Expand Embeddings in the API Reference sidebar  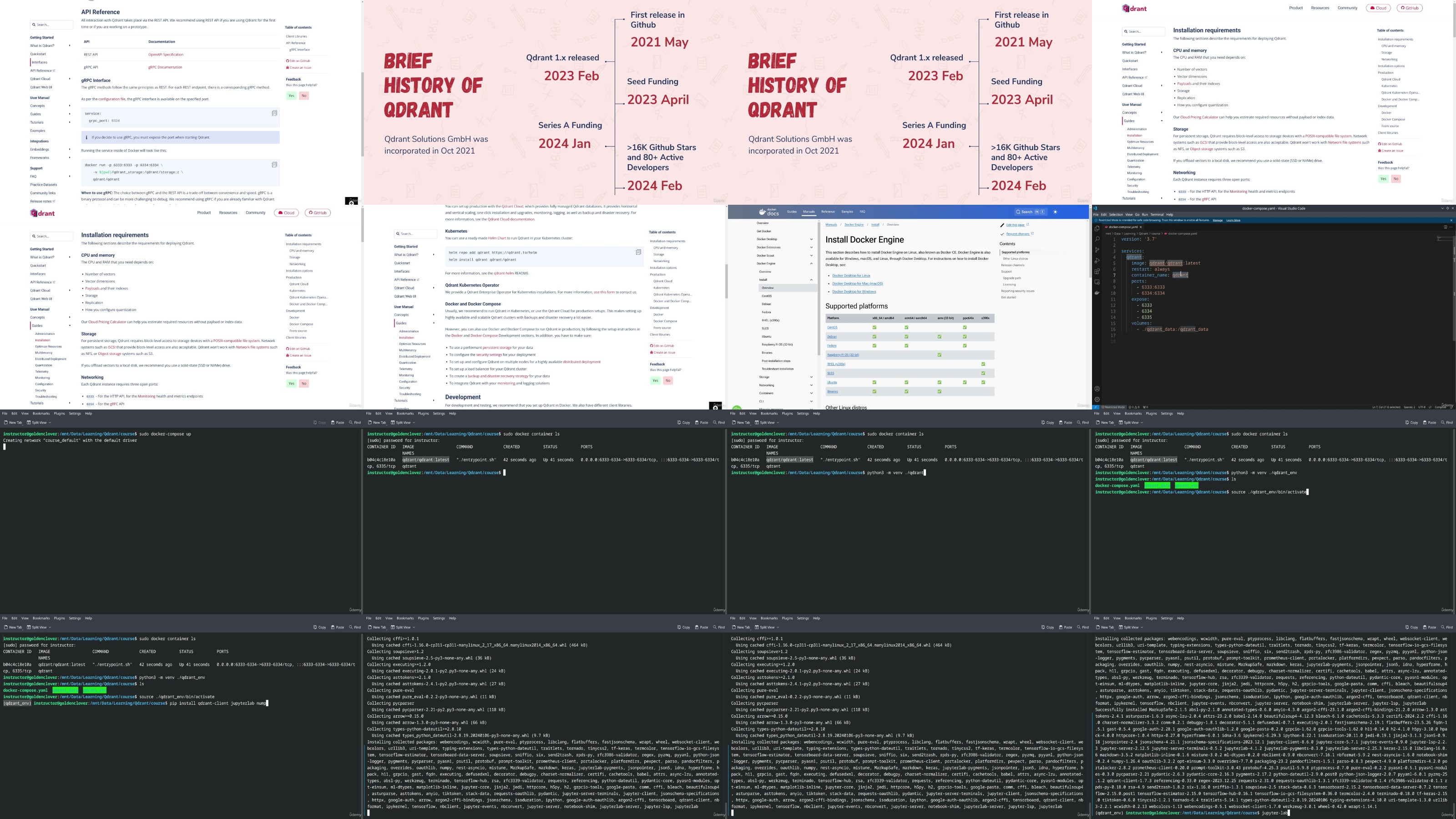70,149
